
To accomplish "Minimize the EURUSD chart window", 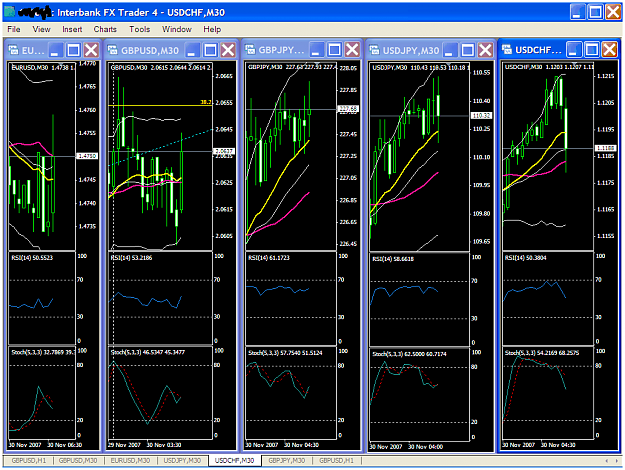I will [55, 50].
